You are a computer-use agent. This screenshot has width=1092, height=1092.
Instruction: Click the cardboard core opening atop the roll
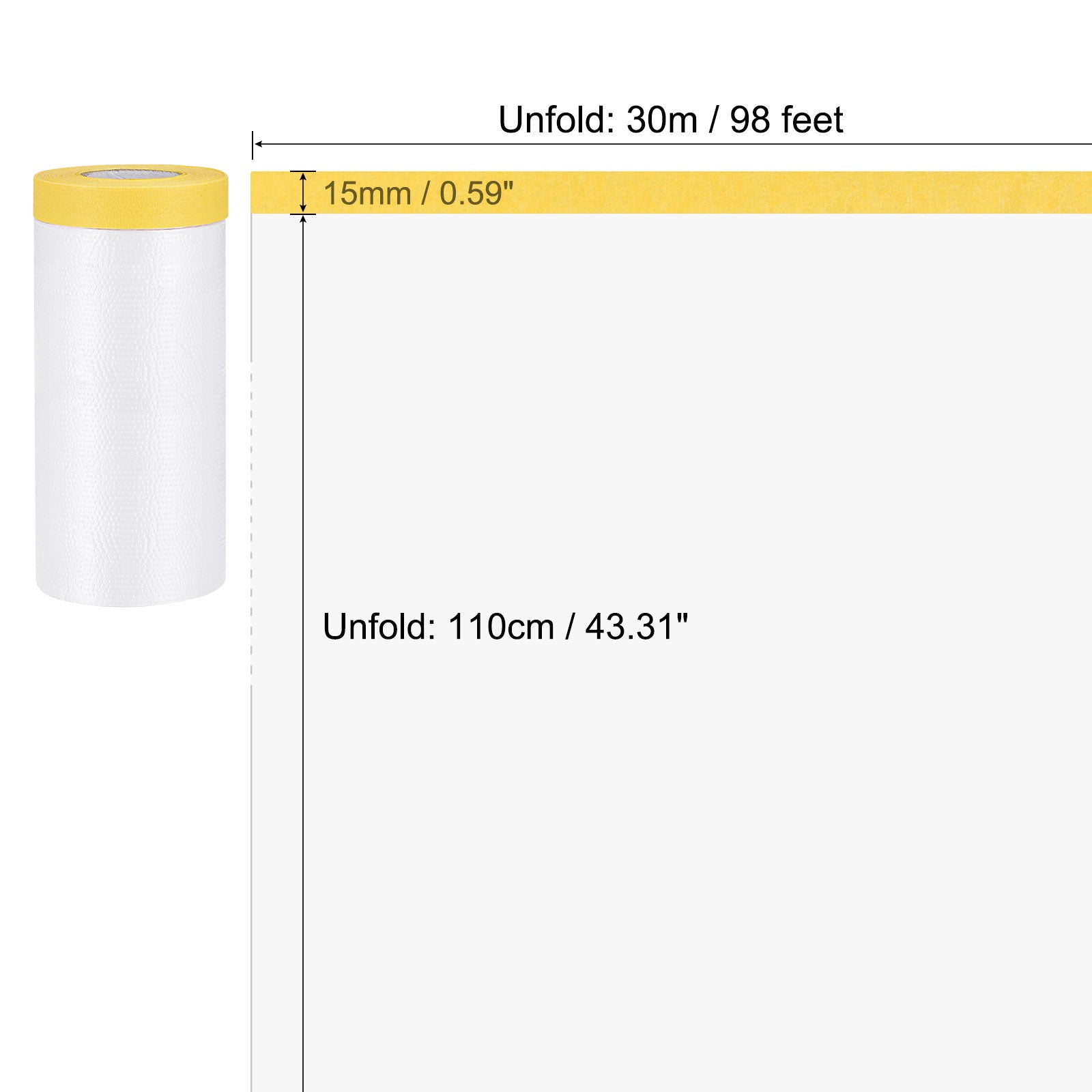(130, 175)
